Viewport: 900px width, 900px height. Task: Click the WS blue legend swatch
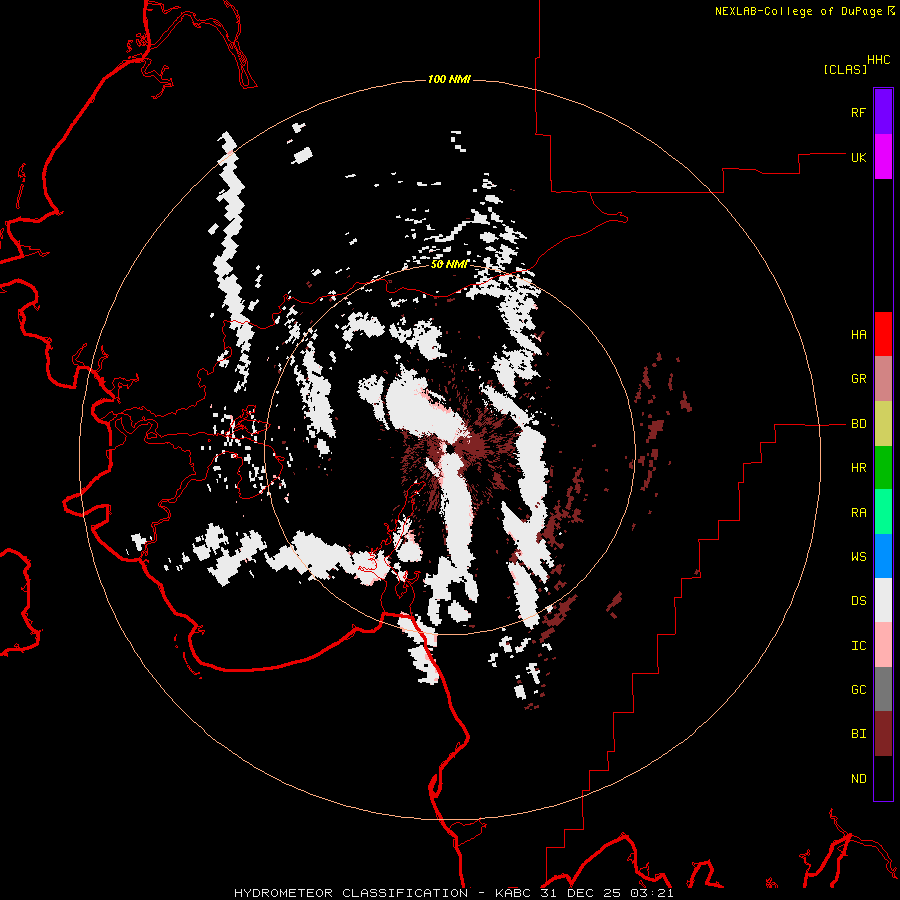tap(883, 556)
